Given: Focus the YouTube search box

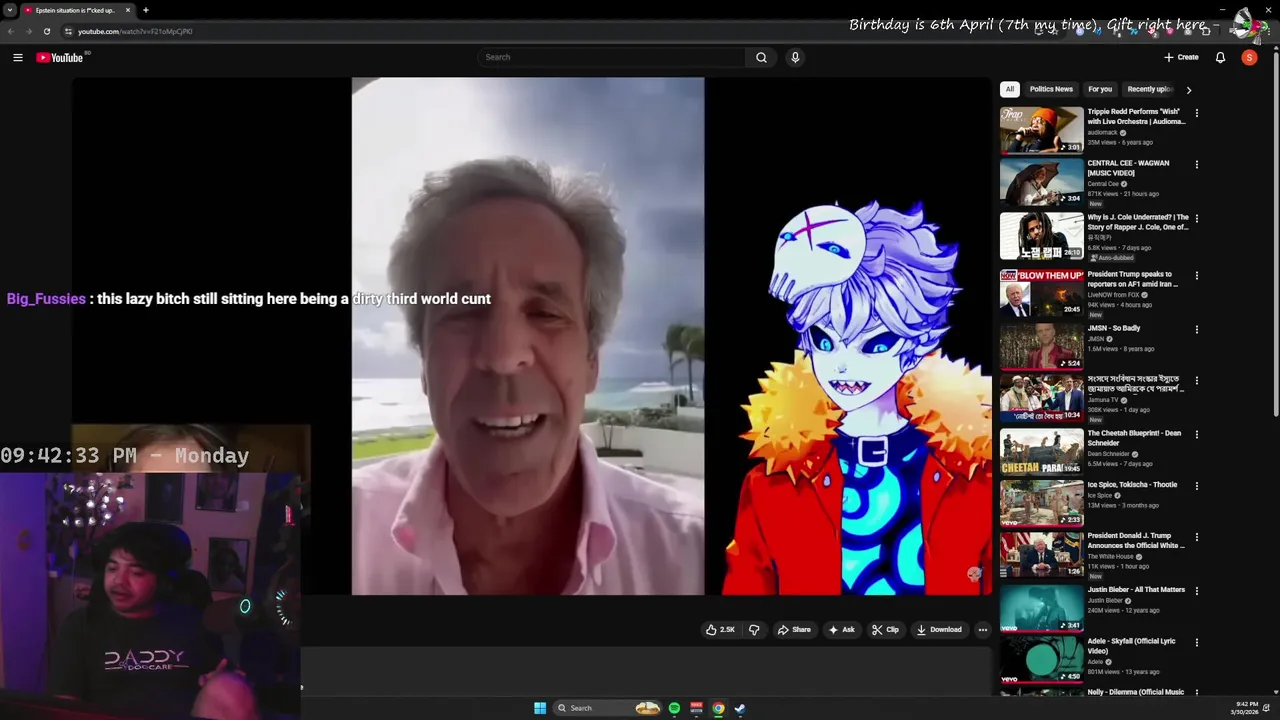Looking at the screenshot, I should click(611, 57).
